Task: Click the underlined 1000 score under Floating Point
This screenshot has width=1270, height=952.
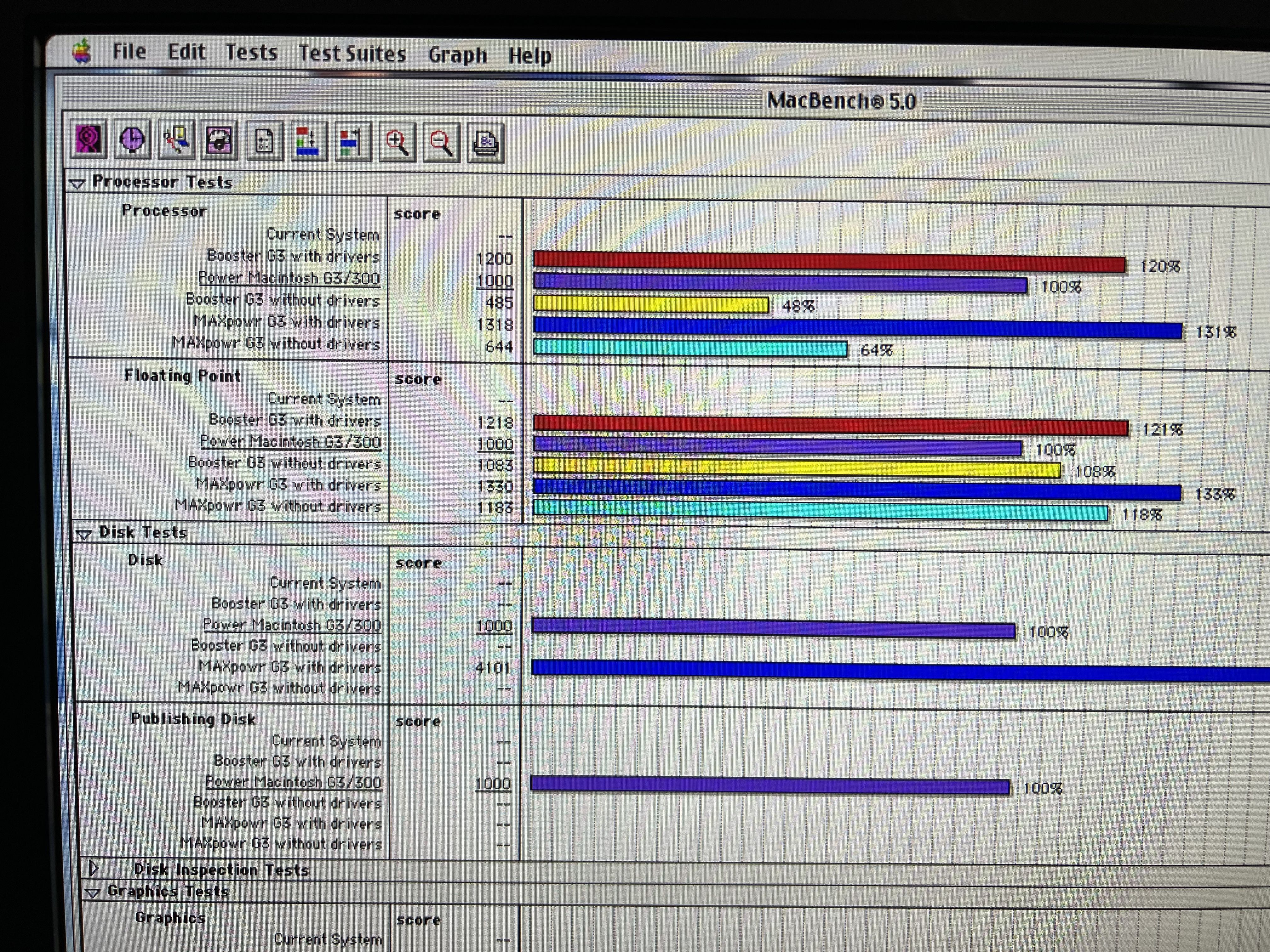Action: 495,444
